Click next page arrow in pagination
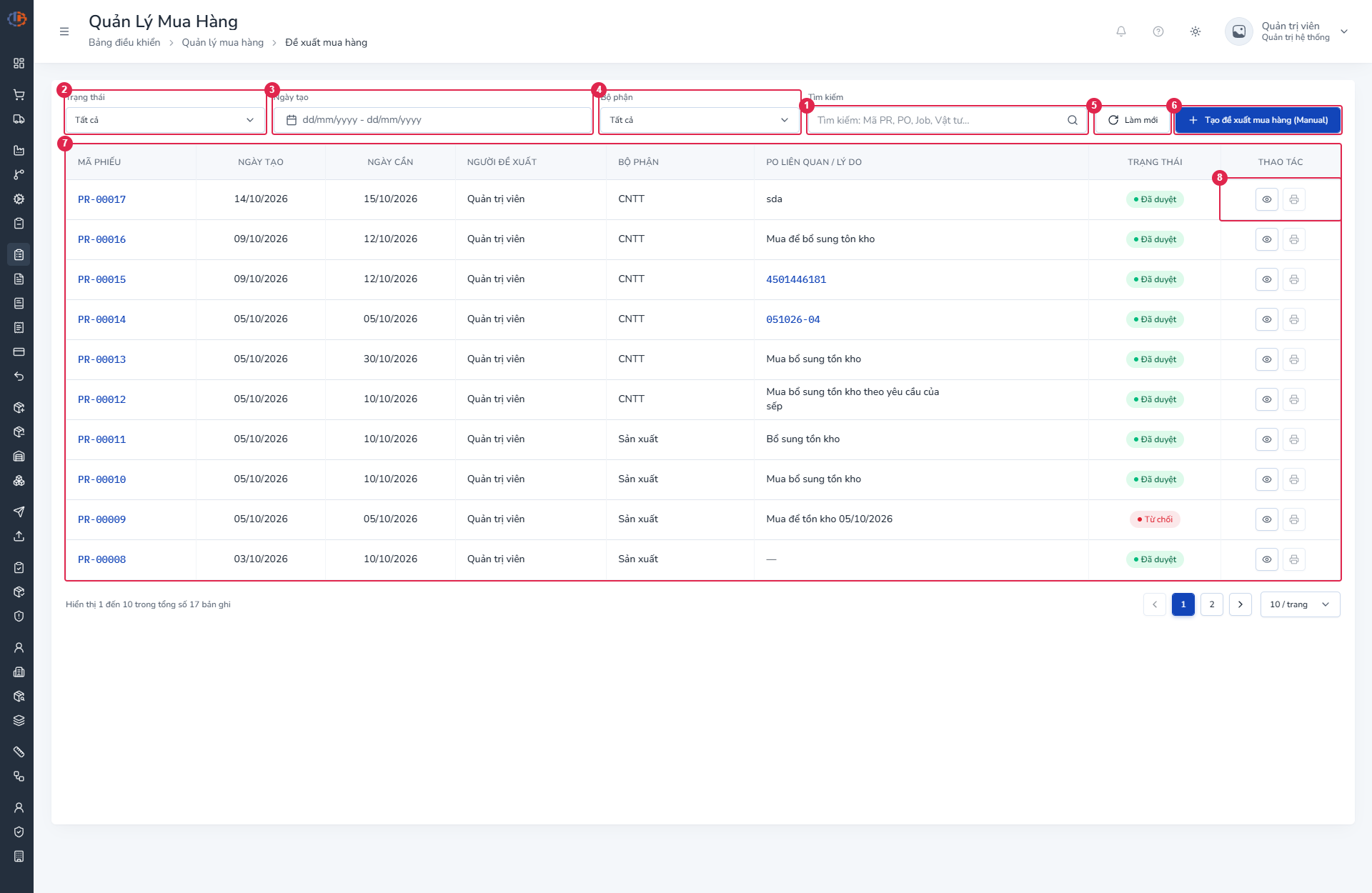Screen dimensions: 1372x893 1241,604
